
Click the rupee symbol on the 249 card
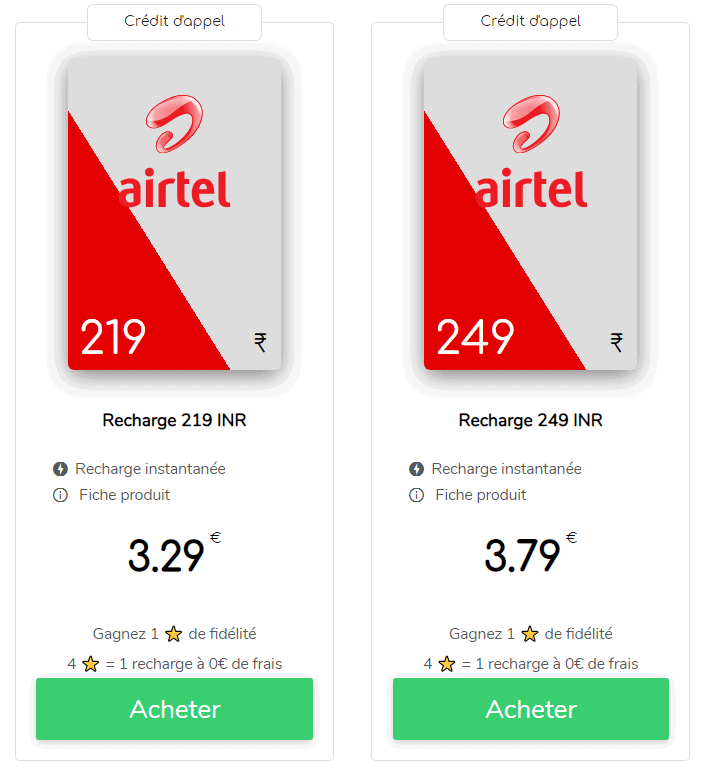(616, 342)
